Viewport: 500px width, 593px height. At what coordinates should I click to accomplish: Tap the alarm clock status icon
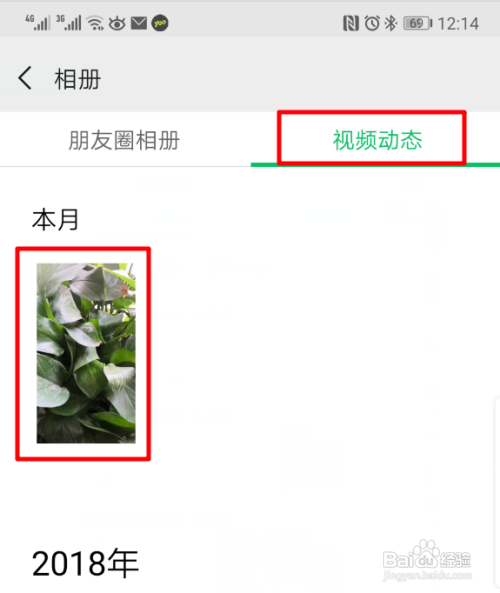[372, 23]
